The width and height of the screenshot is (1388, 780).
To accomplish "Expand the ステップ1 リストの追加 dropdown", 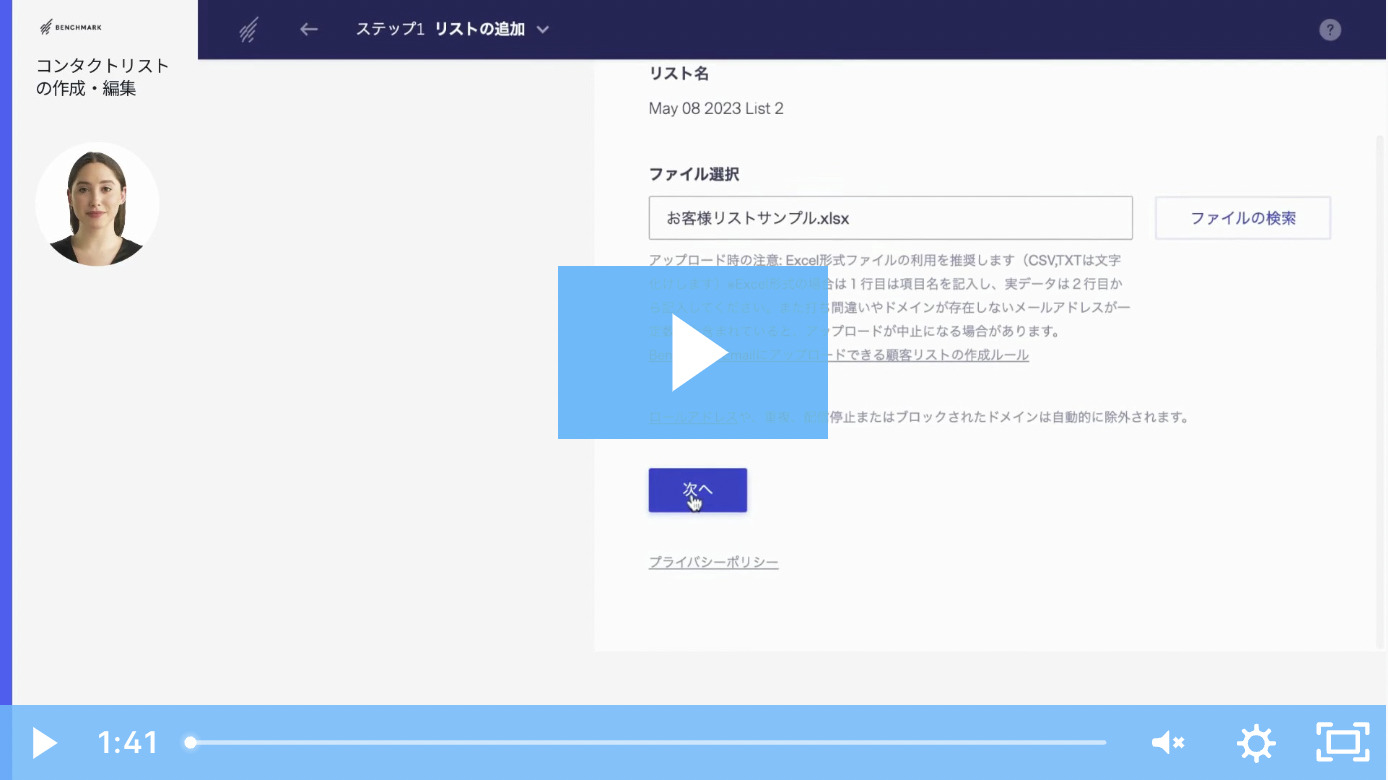I will pyautogui.click(x=542, y=30).
